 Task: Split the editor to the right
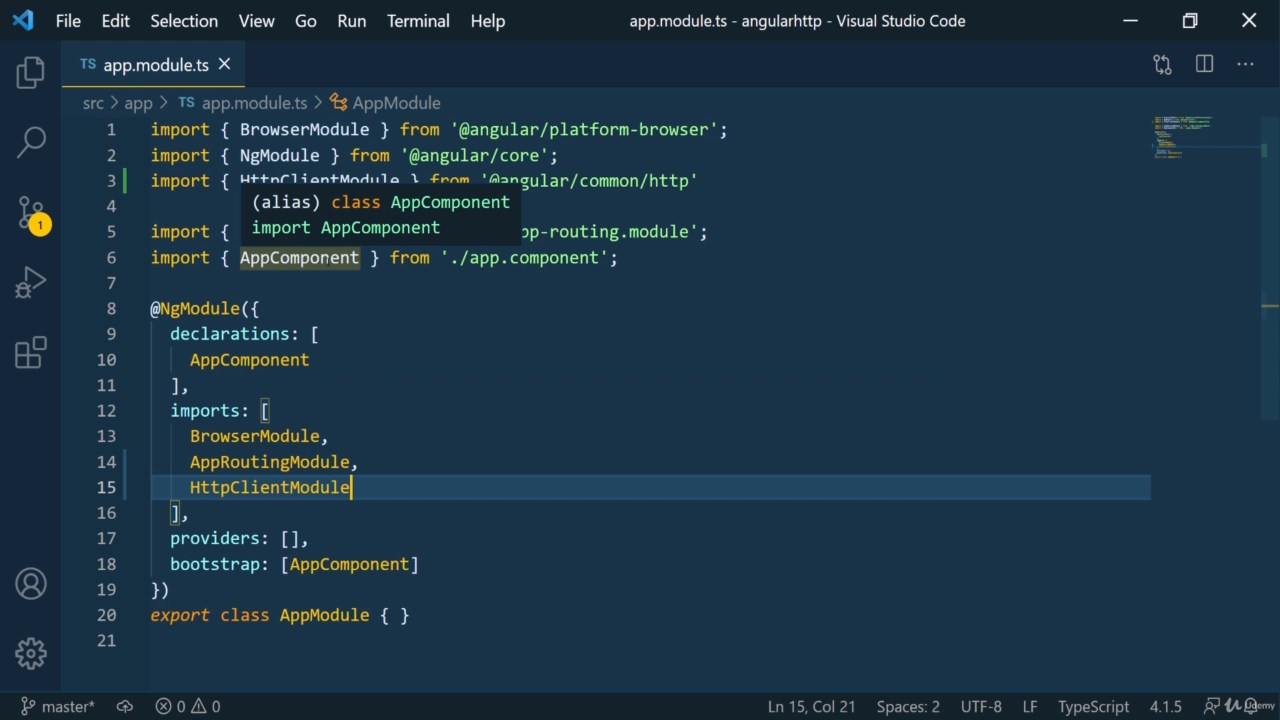pos(1204,65)
